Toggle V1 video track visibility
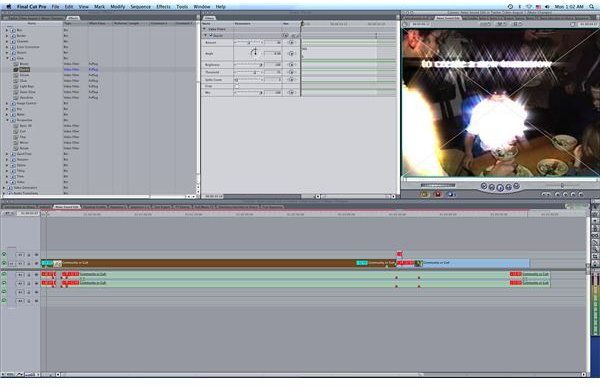Viewport: 600px width, 388px height. point(4,263)
